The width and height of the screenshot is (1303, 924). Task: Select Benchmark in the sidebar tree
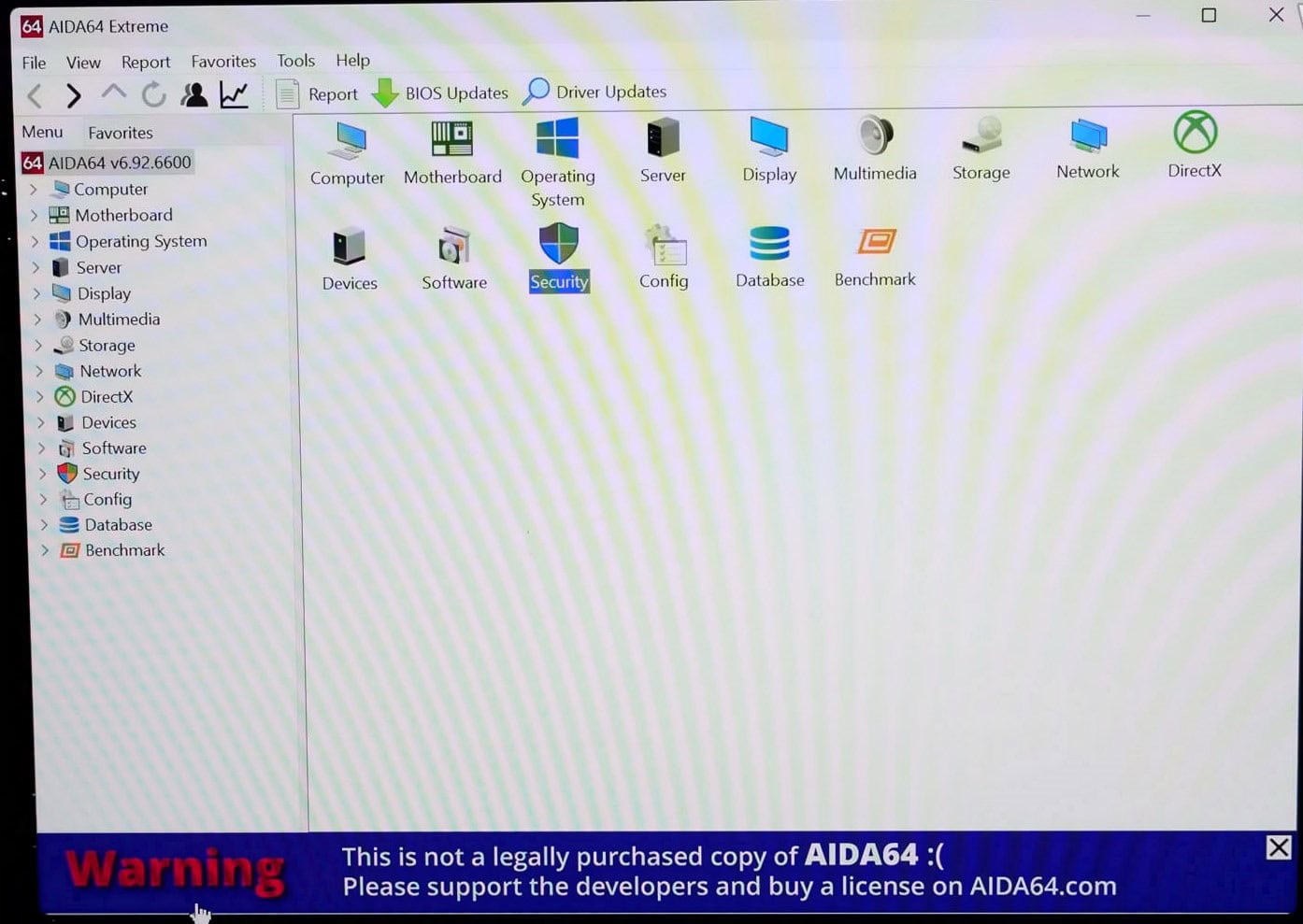(124, 550)
